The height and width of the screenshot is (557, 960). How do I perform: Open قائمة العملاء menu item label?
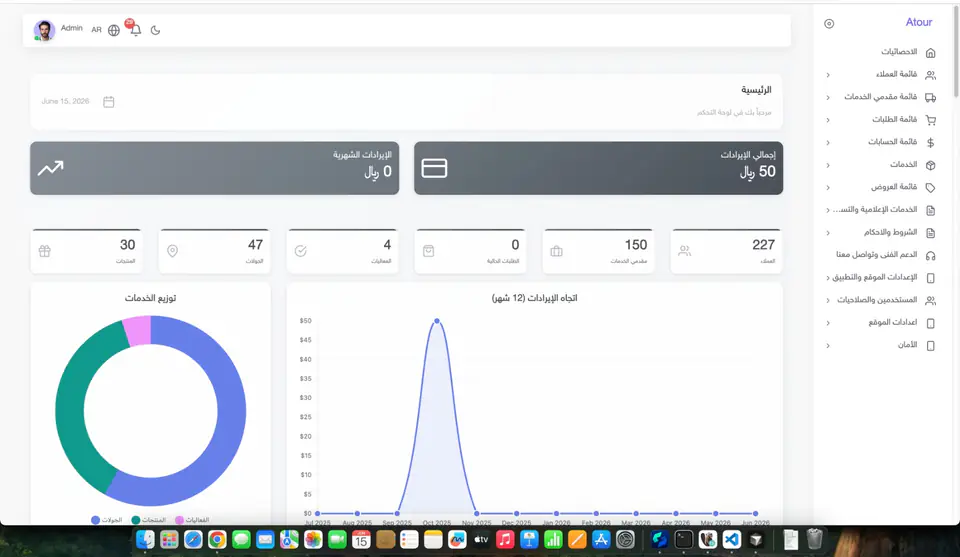click(x=896, y=75)
